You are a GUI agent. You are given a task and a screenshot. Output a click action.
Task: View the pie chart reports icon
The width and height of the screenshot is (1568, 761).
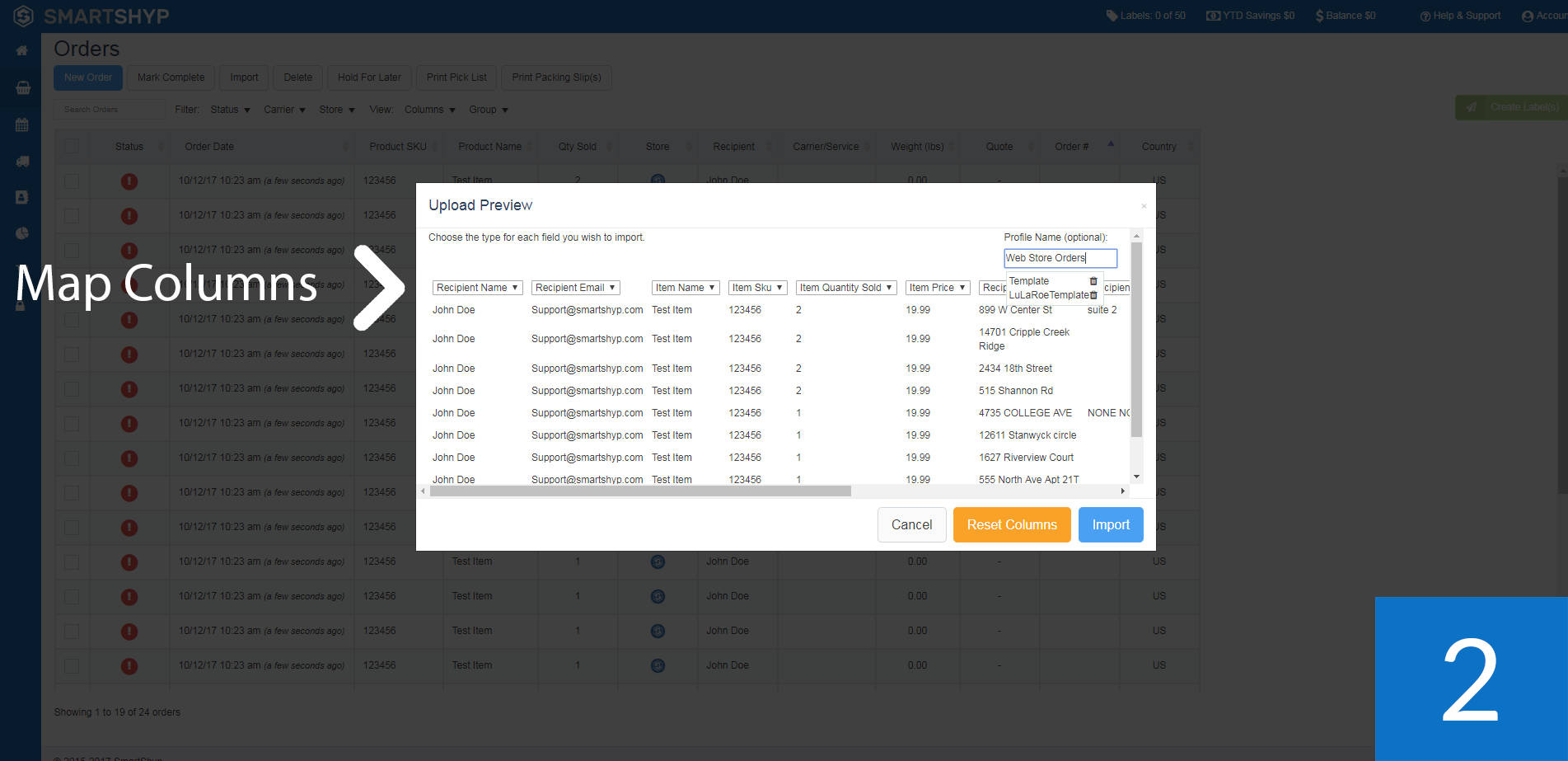pos(21,233)
